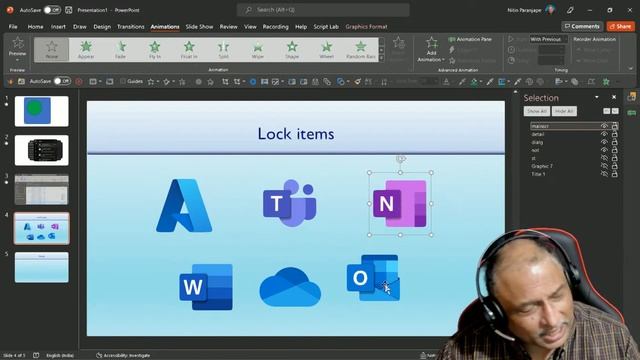
Task: Select slide 5 thumbnail
Action: [x=42, y=267]
